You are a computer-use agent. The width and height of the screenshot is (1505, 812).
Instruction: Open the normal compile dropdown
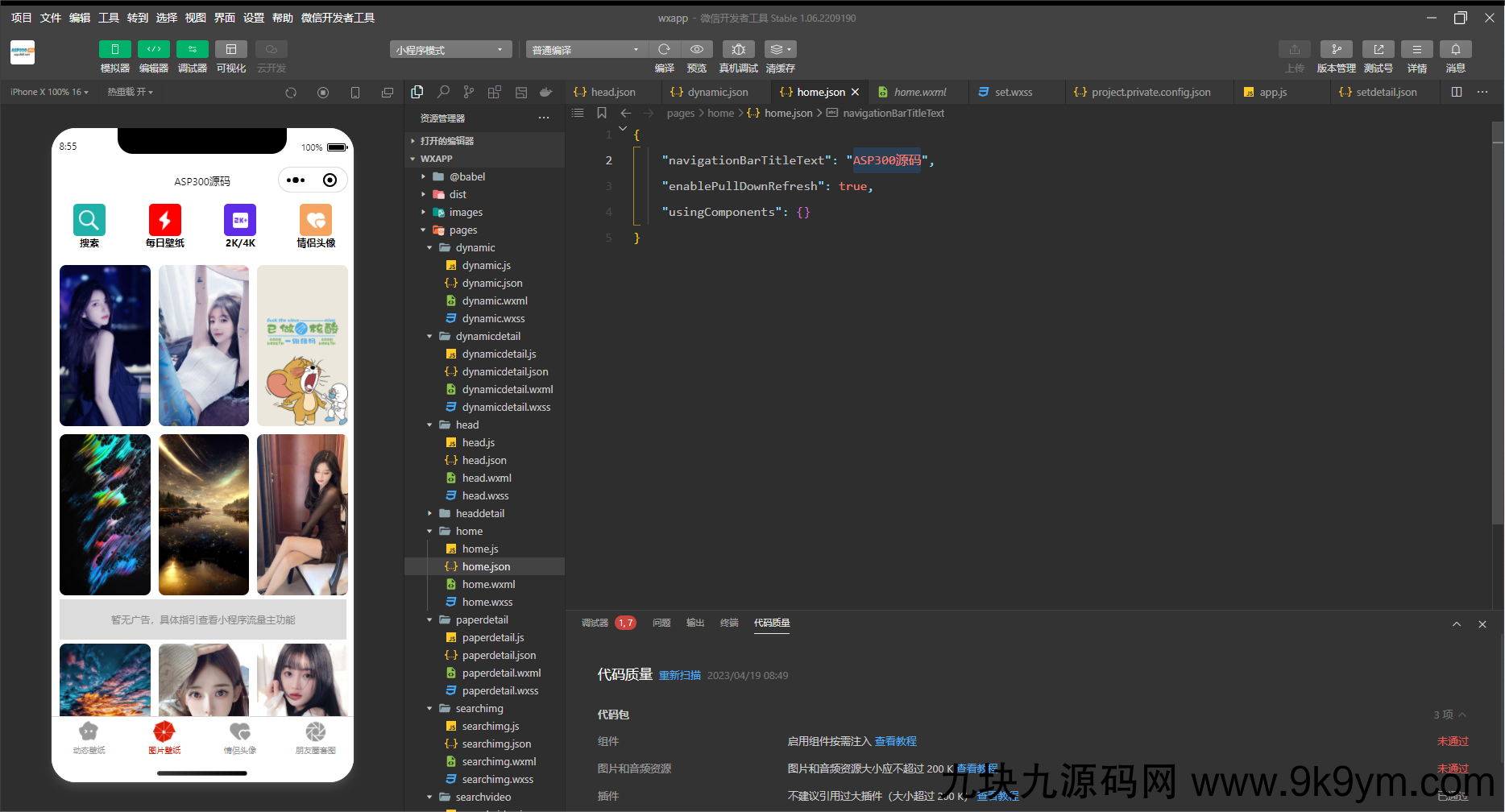pyautogui.click(x=585, y=50)
